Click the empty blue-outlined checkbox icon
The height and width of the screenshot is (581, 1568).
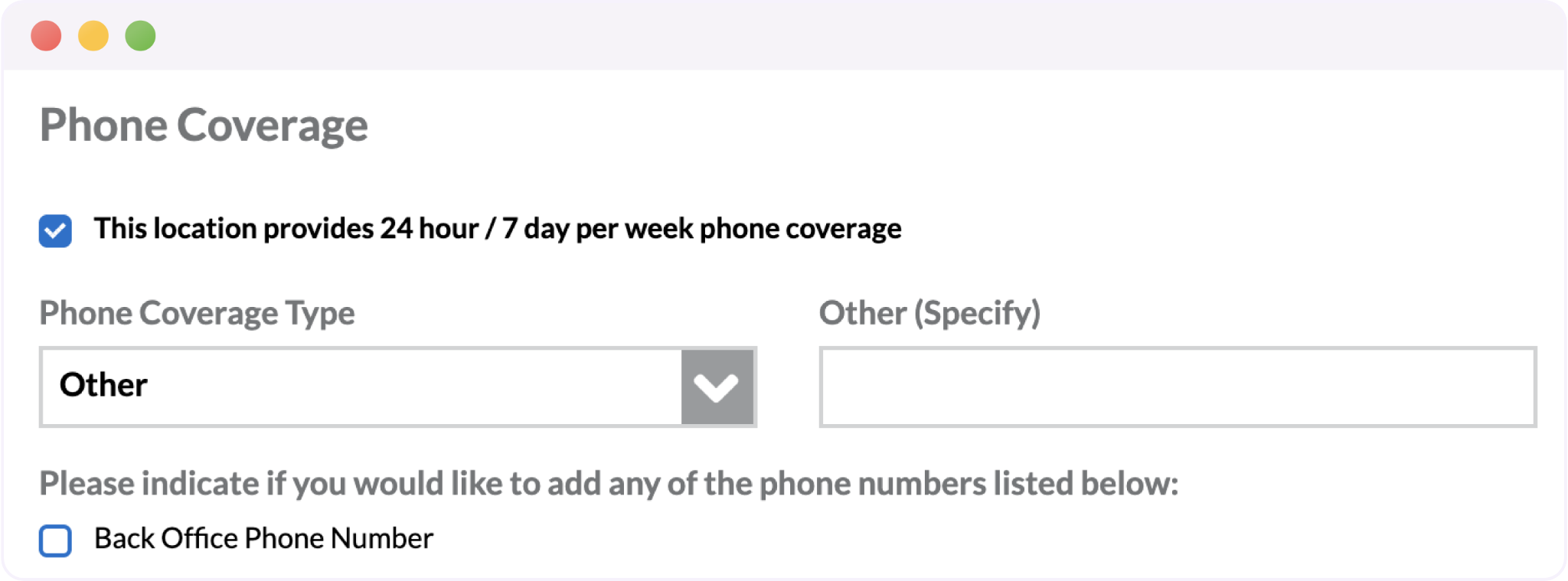pos(55,540)
